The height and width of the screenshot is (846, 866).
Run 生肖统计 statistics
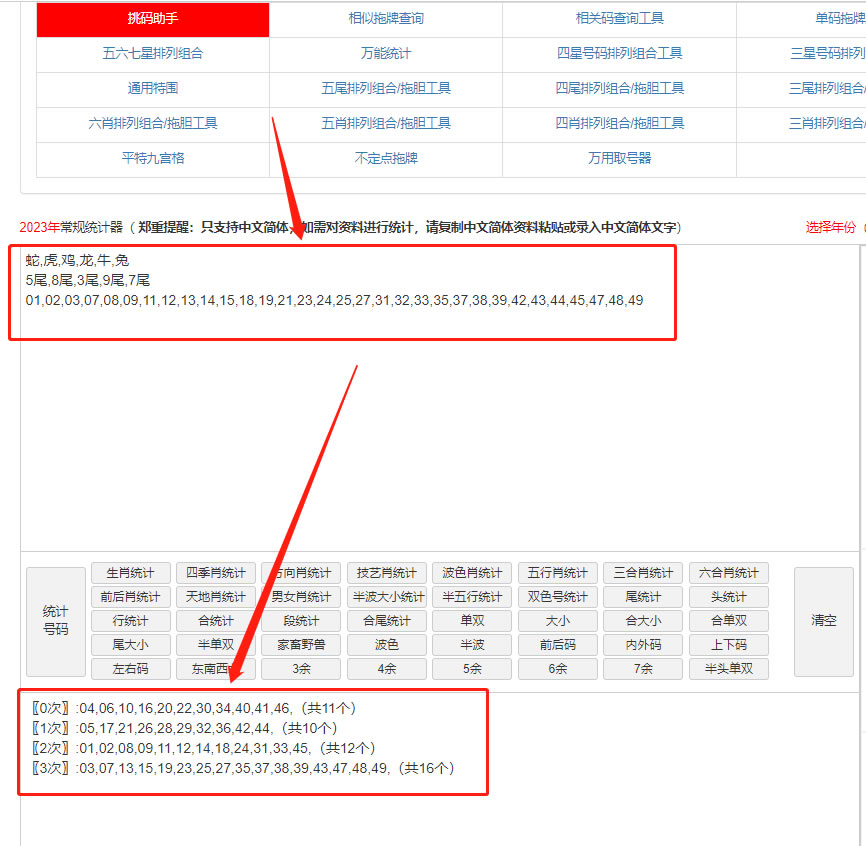[x=130, y=573]
